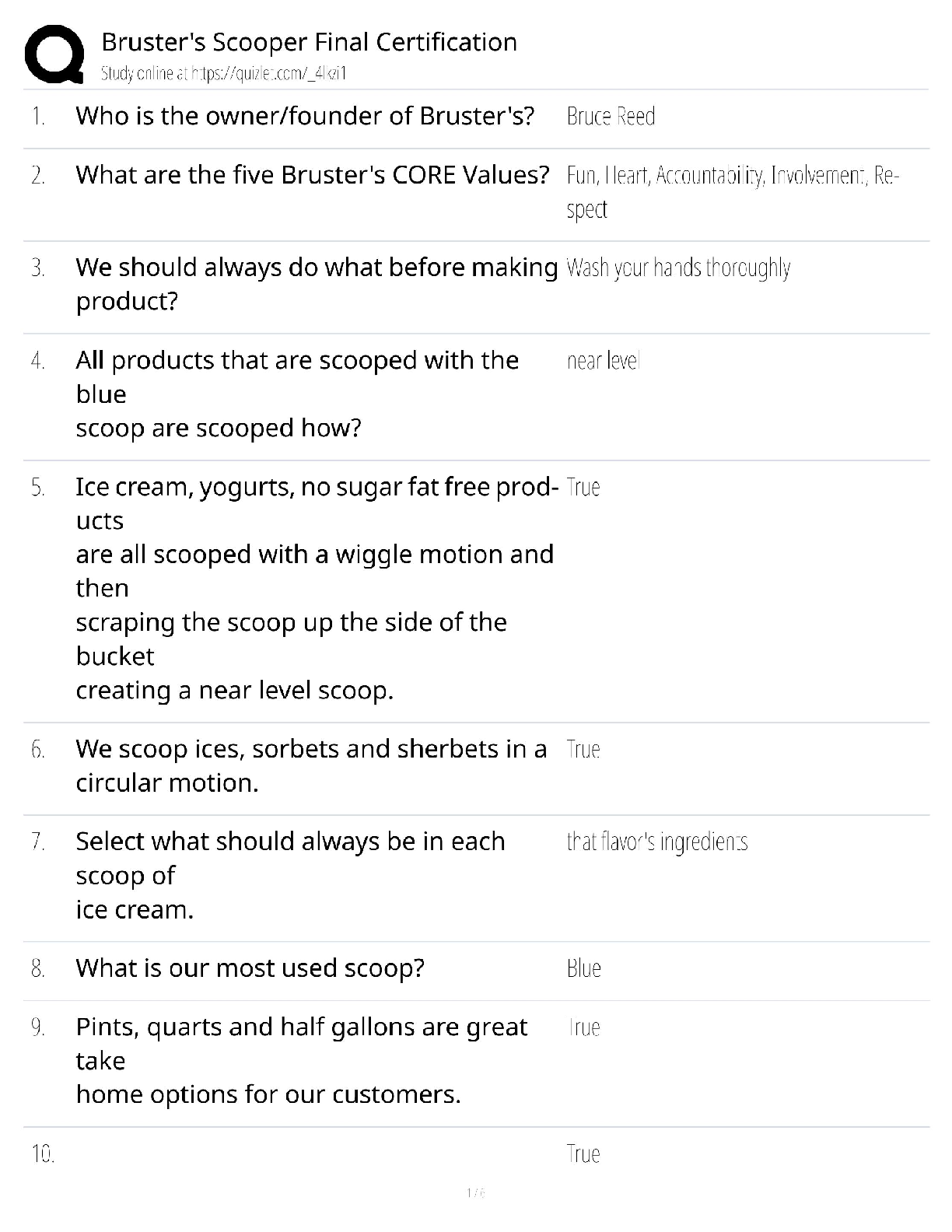Click the ices, sorbets and sherbets statement
This screenshot has width=952, height=1232.
click(x=310, y=765)
